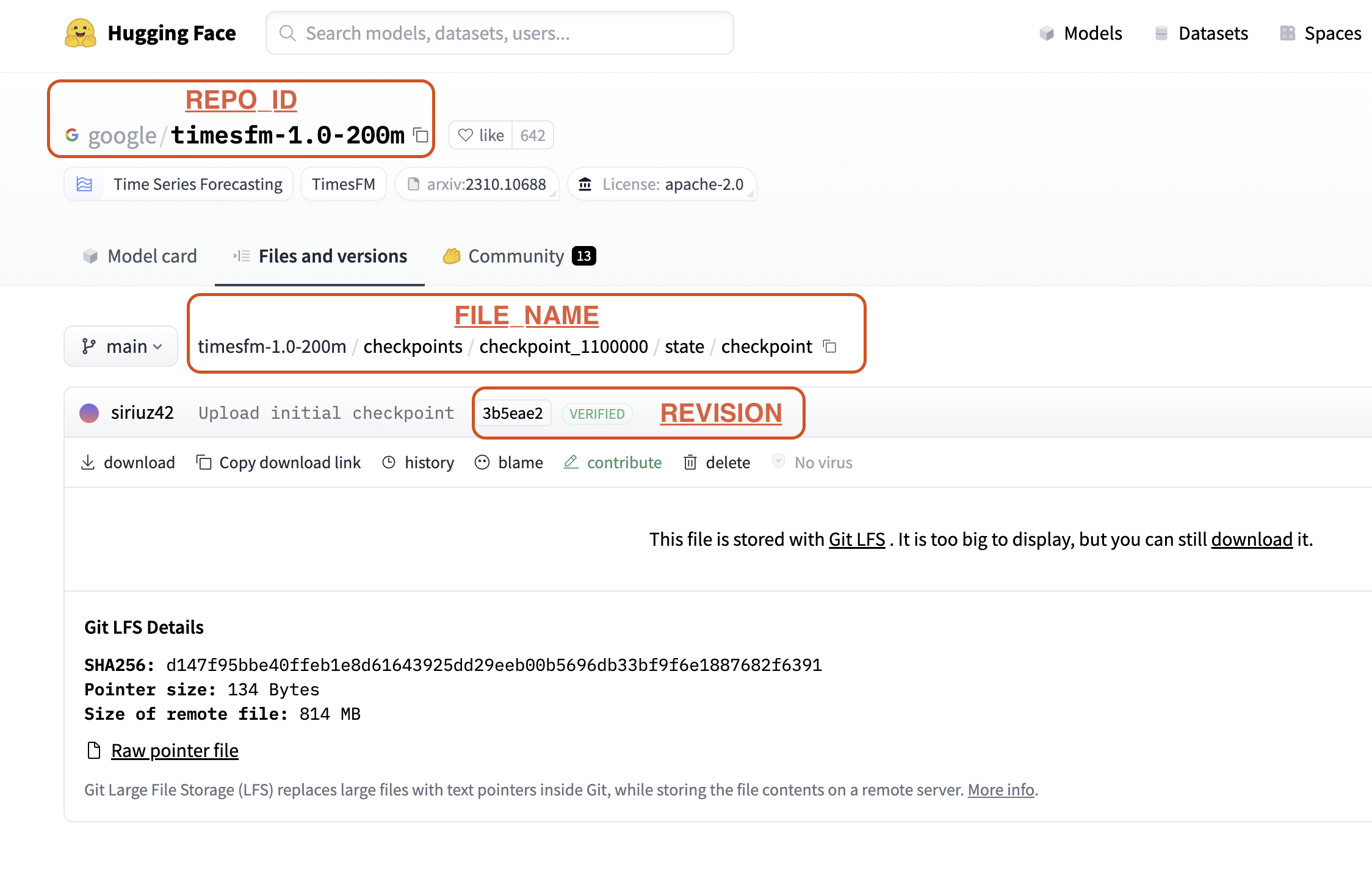Click the '814 MB' remote file size
Viewport: 1372px width, 884px height.
[x=330, y=714]
